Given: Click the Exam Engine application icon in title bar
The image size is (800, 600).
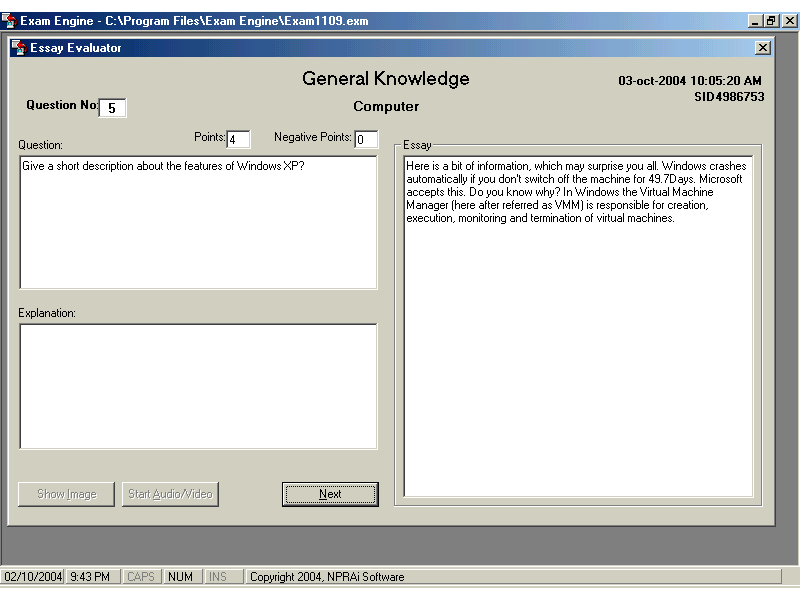Looking at the screenshot, I should (9, 20).
